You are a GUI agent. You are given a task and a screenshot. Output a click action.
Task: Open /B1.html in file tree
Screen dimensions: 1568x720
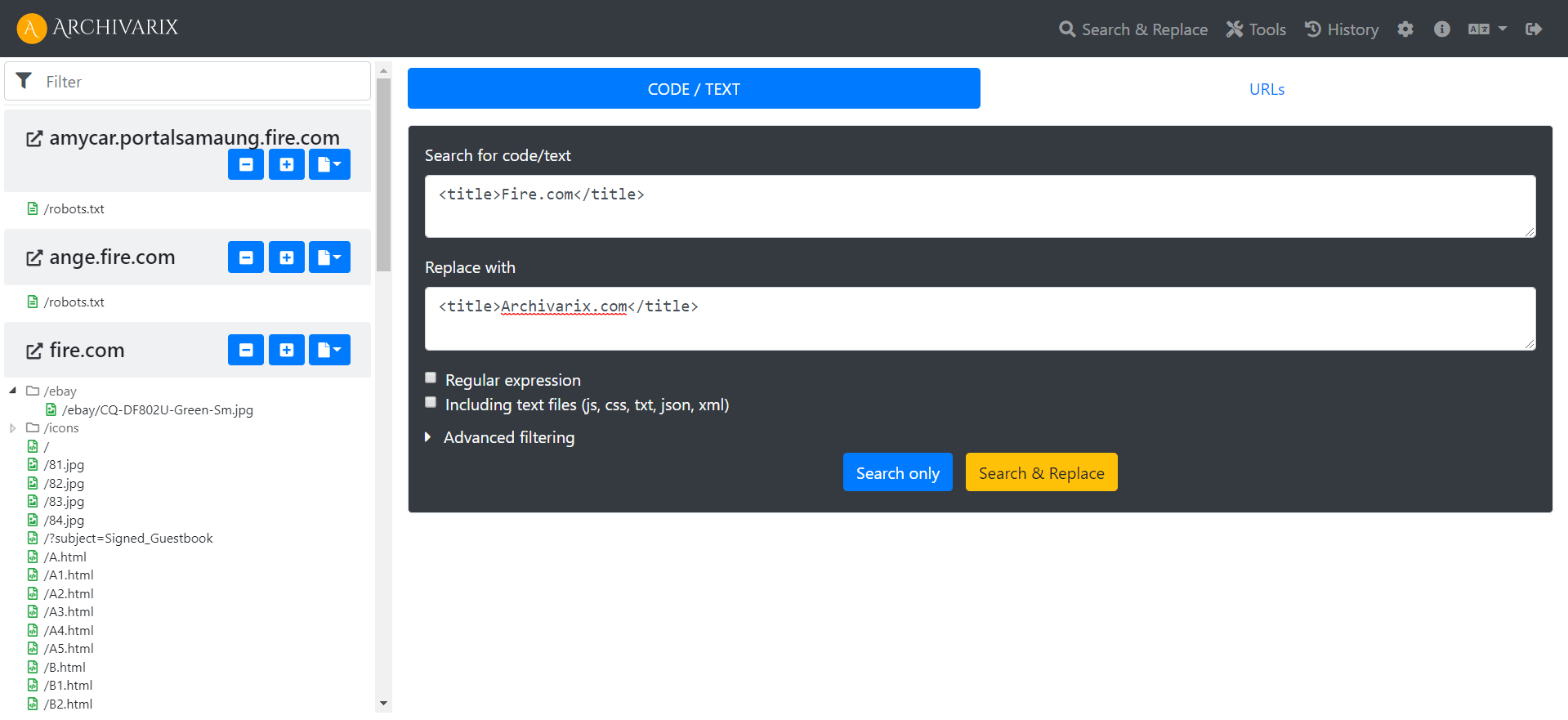68,686
